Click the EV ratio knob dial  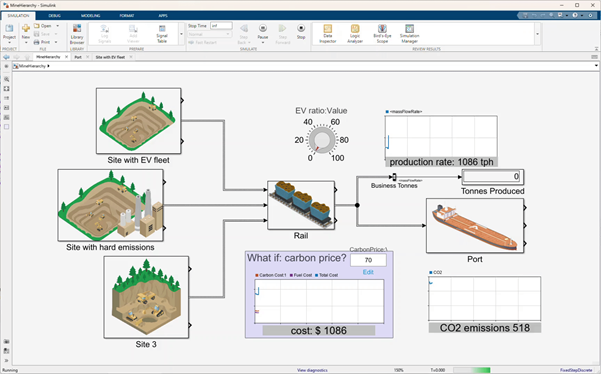click(x=322, y=140)
